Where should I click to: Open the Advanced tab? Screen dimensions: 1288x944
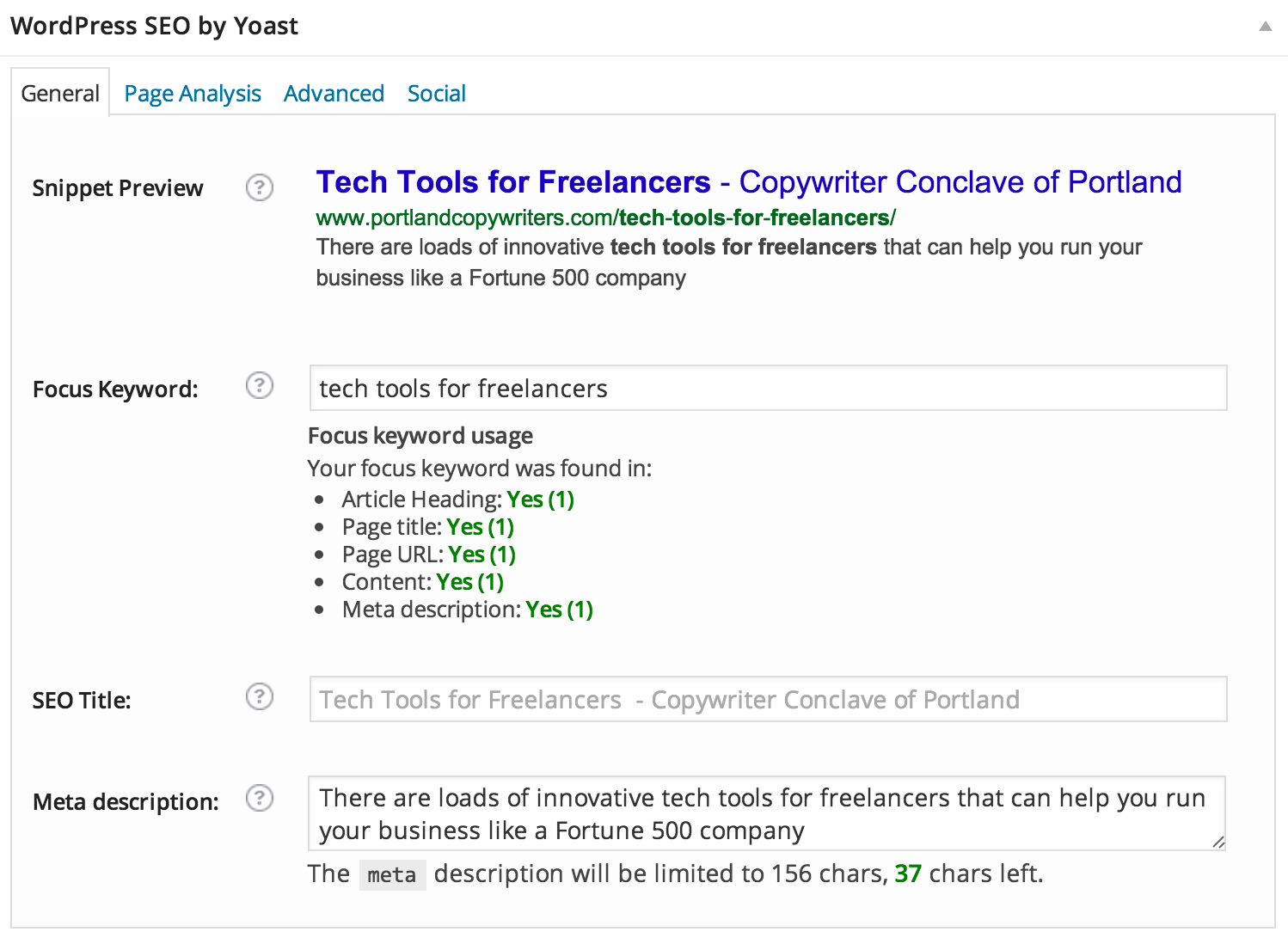334,93
